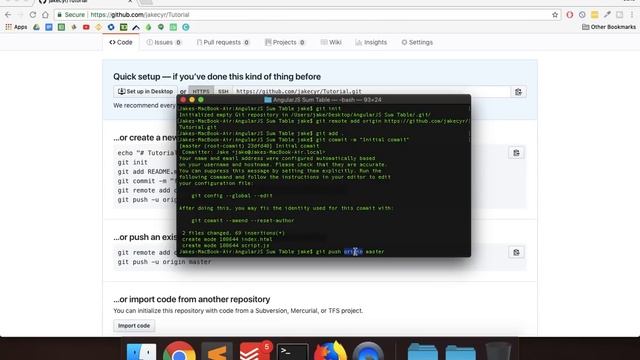Open the Trash in the Dock
640x360 pixels.
tap(498, 351)
